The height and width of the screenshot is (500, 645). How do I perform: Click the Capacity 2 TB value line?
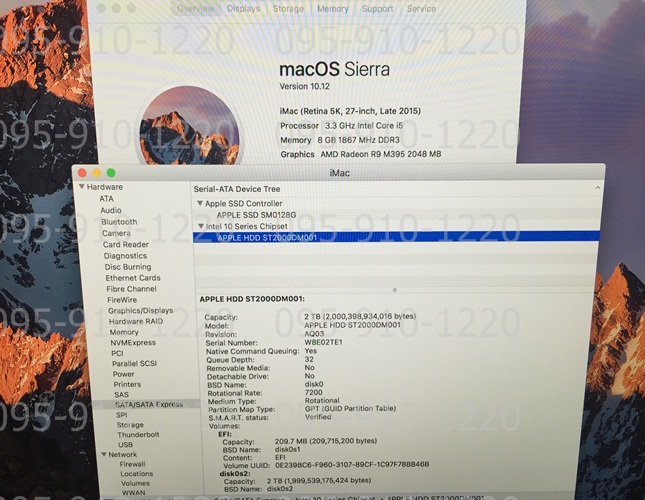pos(360,316)
